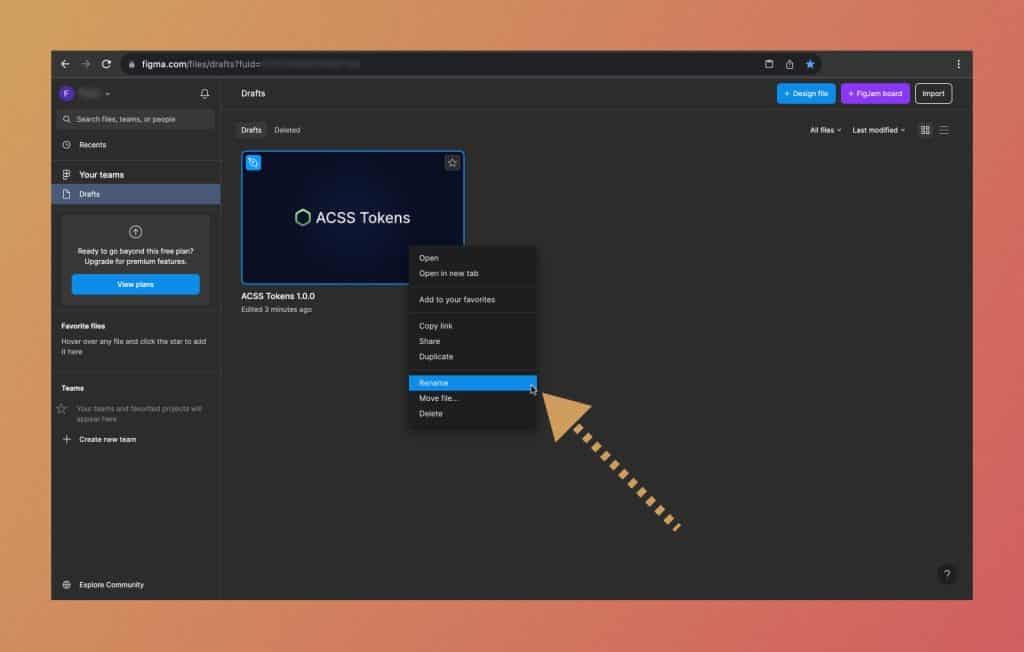
Task: Click the purple FigJam board button
Action: [874, 93]
